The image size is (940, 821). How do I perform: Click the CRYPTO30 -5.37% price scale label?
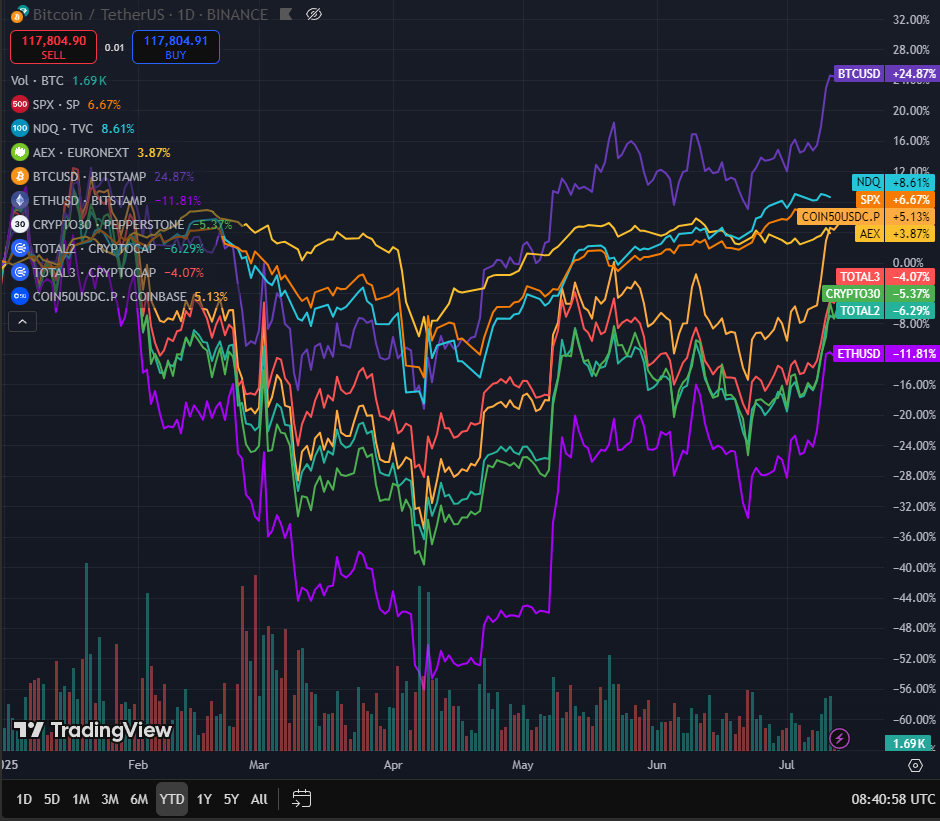878,294
